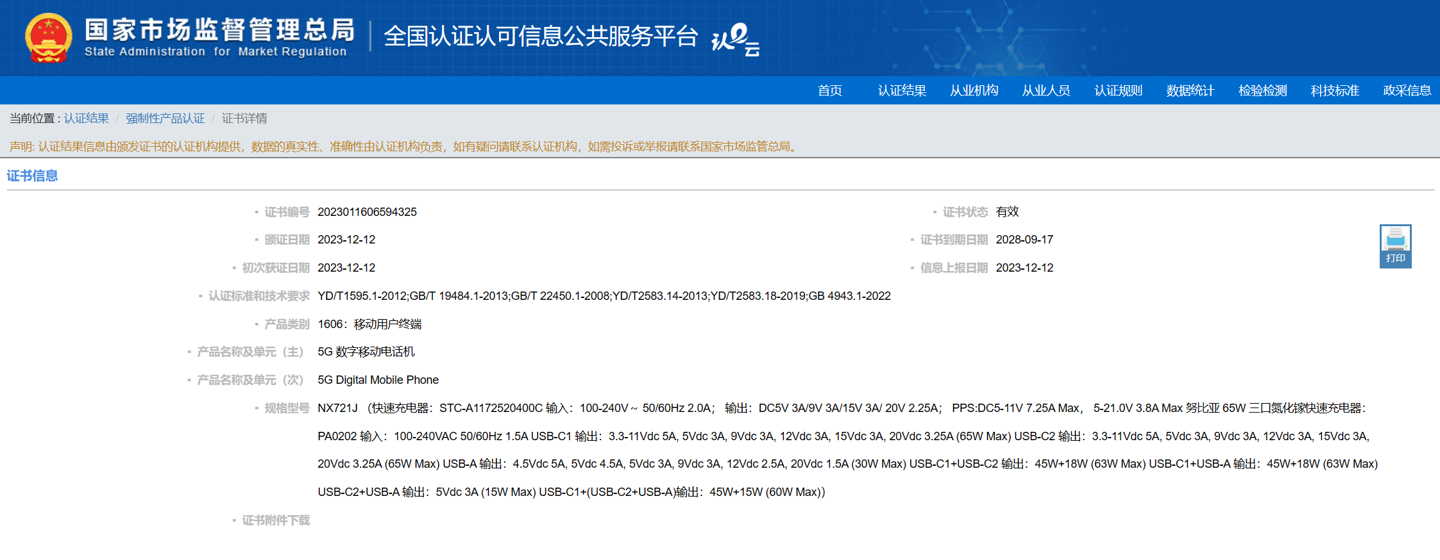Click the 打印 print icon
This screenshot has width=1440, height=560.
coord(1395,246)
